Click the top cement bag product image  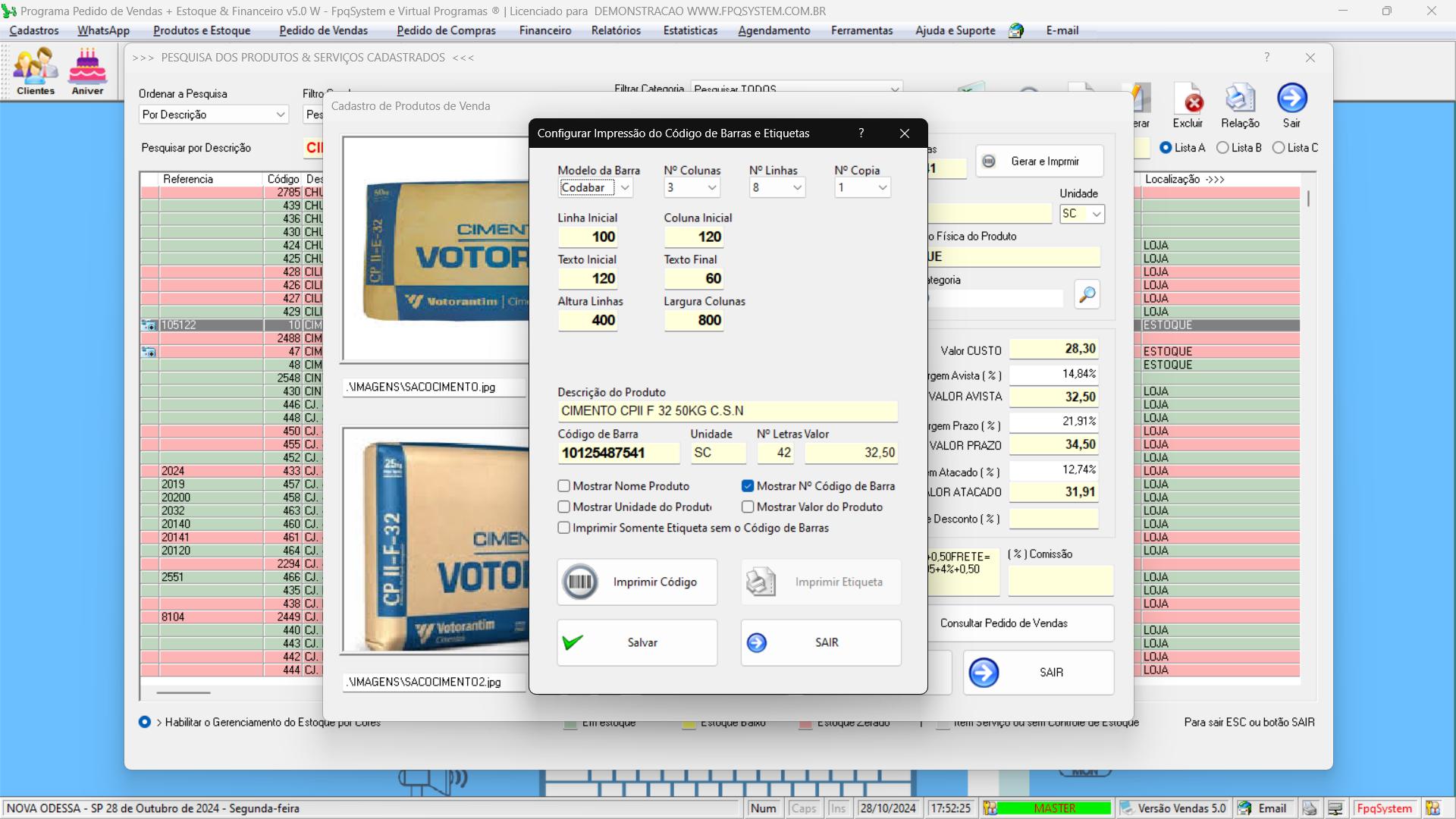437,249
